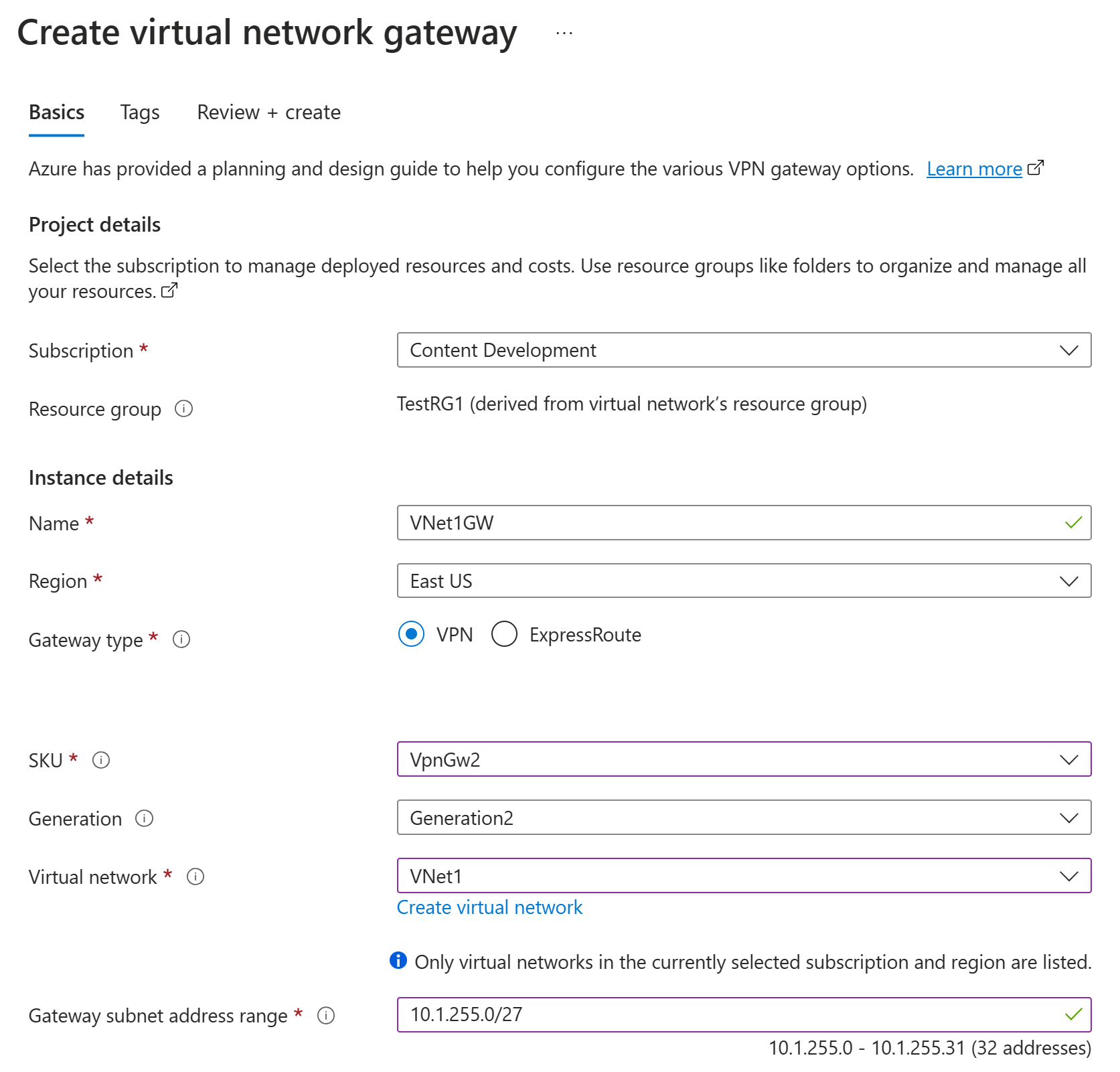The width and height of the screenshot is (1120, 1072).
Task: Click the Create virtual network link
Action: point(489,907)
